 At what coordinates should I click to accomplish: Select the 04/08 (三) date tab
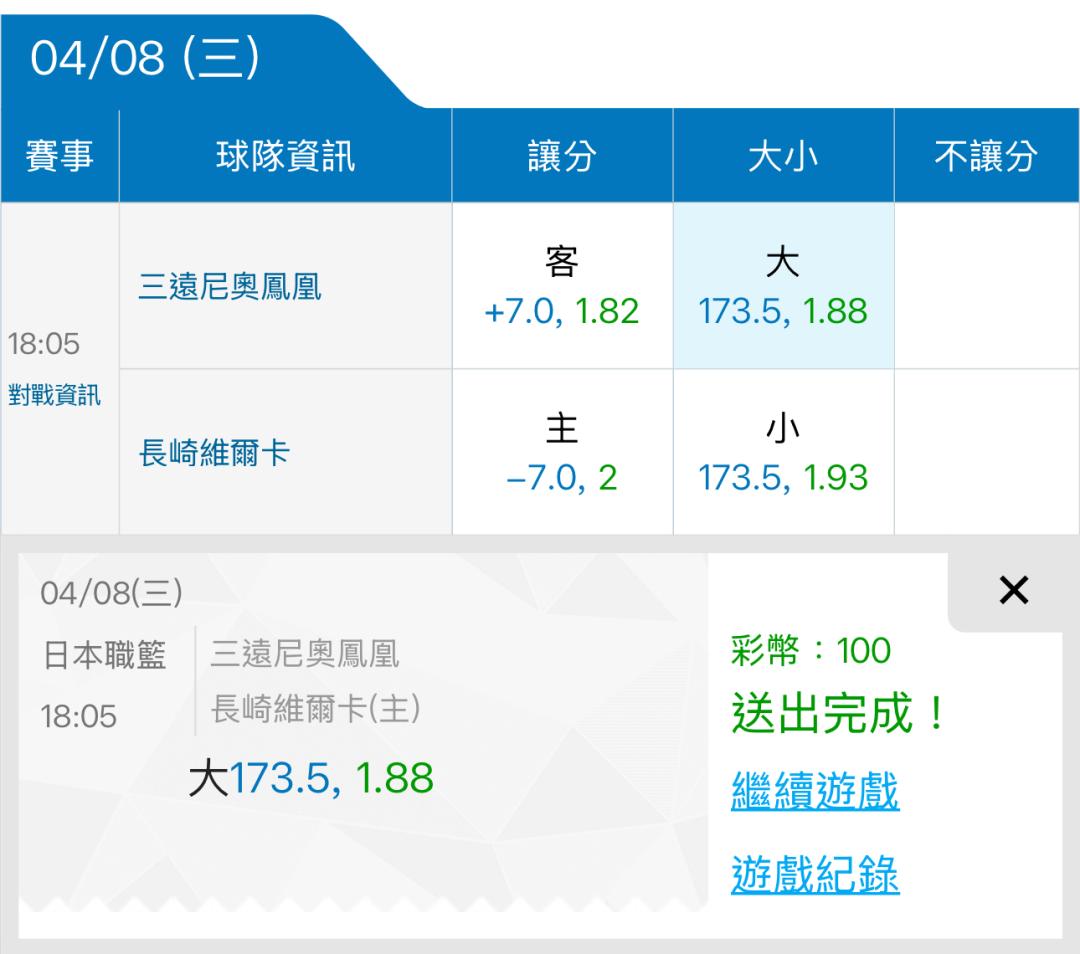(x=146, y=60)
